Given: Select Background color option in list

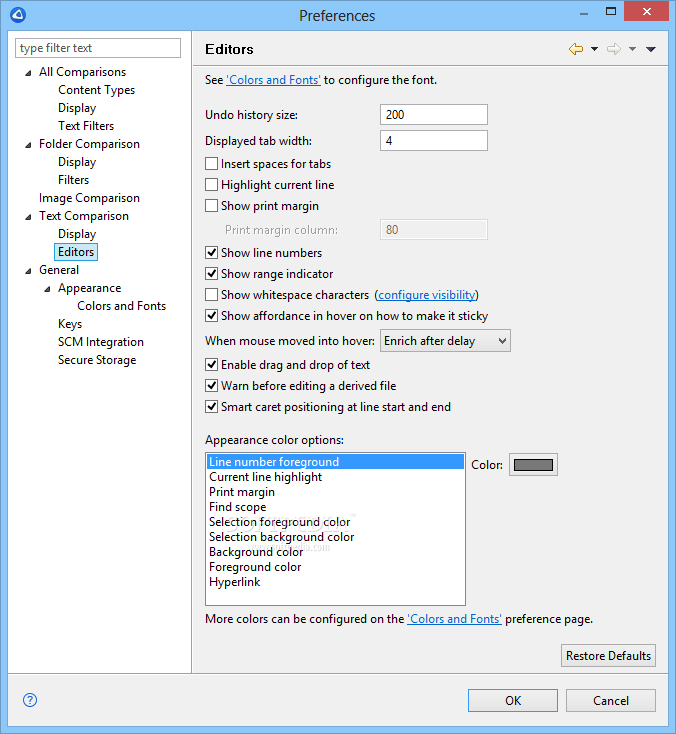Looking at the screenshot, I should (335, 552).
